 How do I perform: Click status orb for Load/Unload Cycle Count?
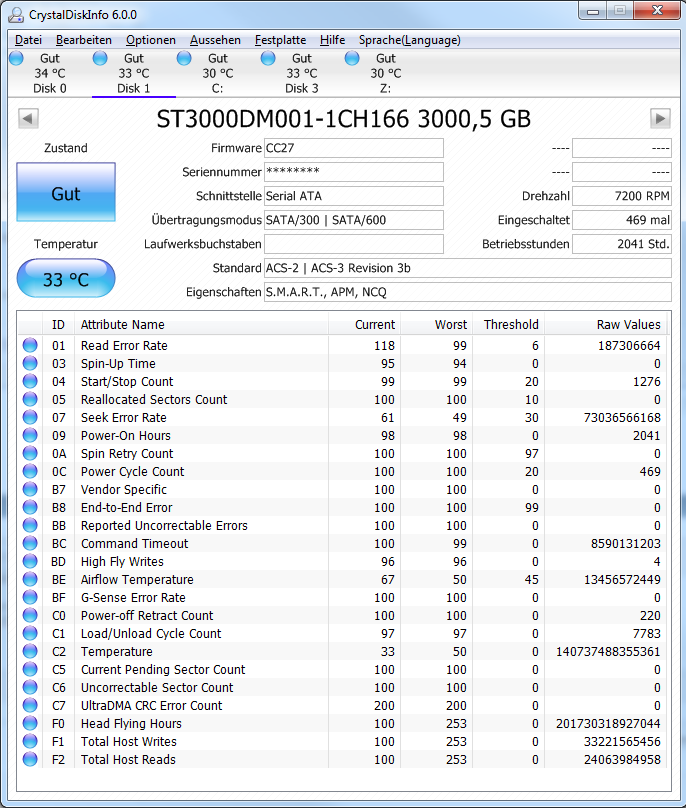pyautogui.click(x=30, y=633)
